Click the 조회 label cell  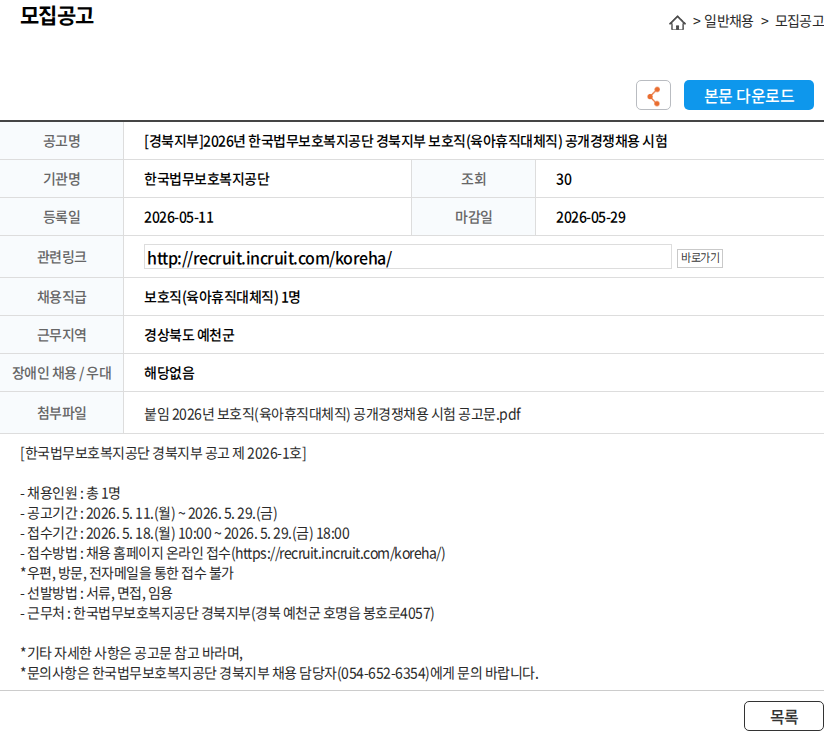click(473, 179)
